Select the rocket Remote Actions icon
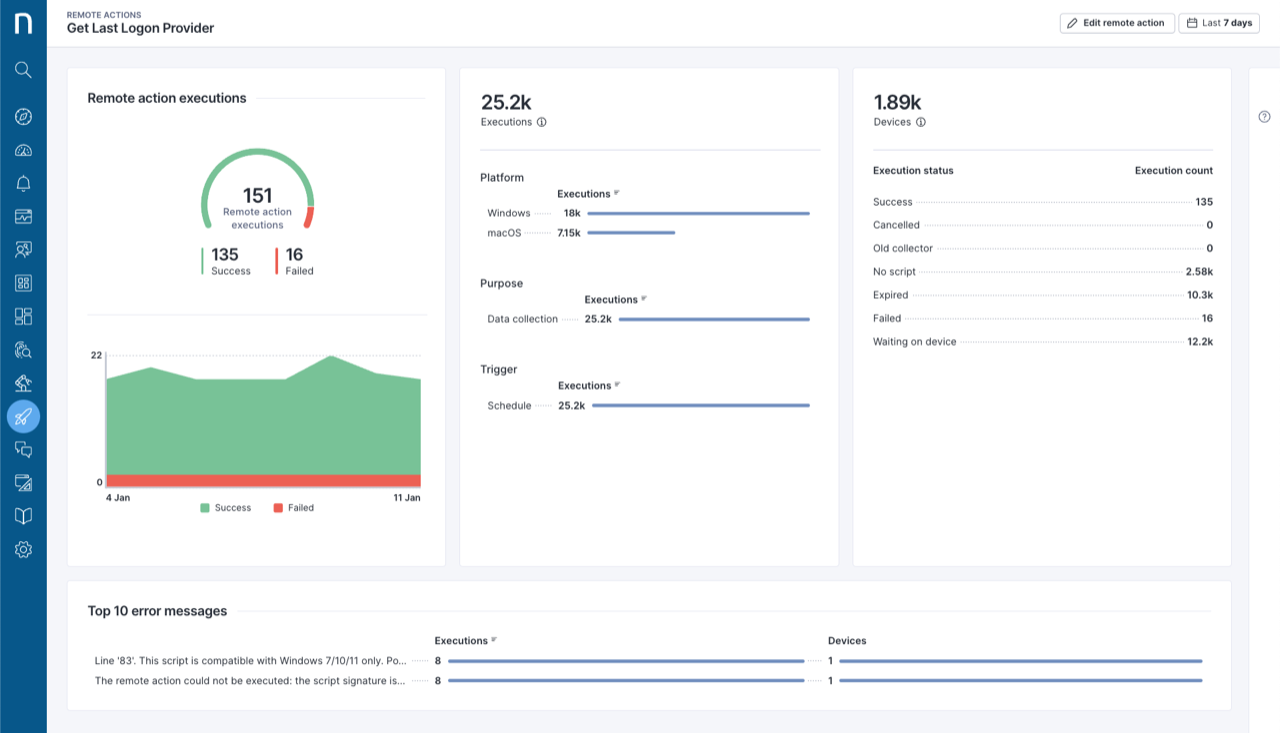Screen dimensions: 1280x733 [23, 416]
